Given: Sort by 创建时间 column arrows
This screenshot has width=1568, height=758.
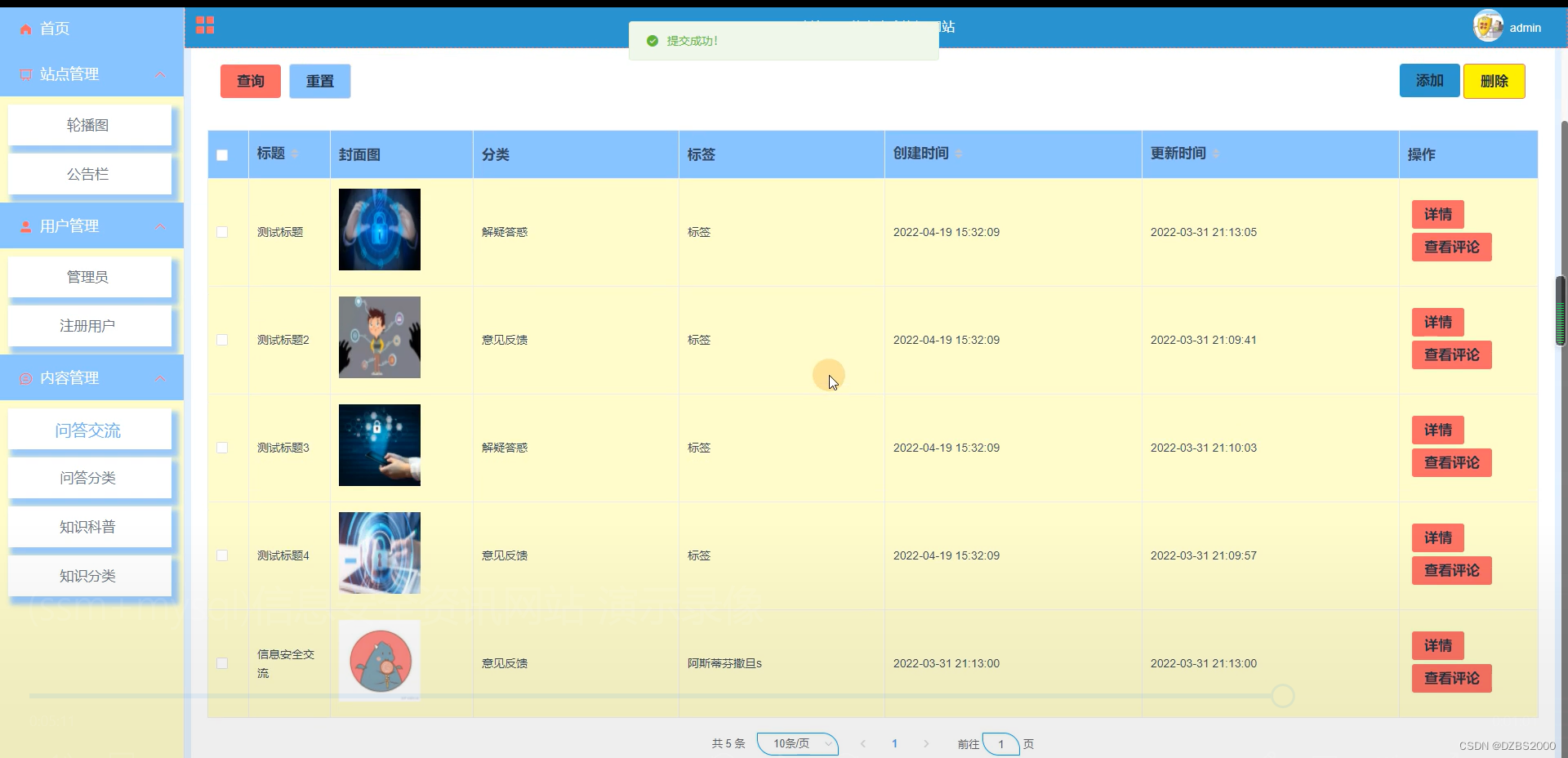Looking at the screenshot, I should (959, 154).
